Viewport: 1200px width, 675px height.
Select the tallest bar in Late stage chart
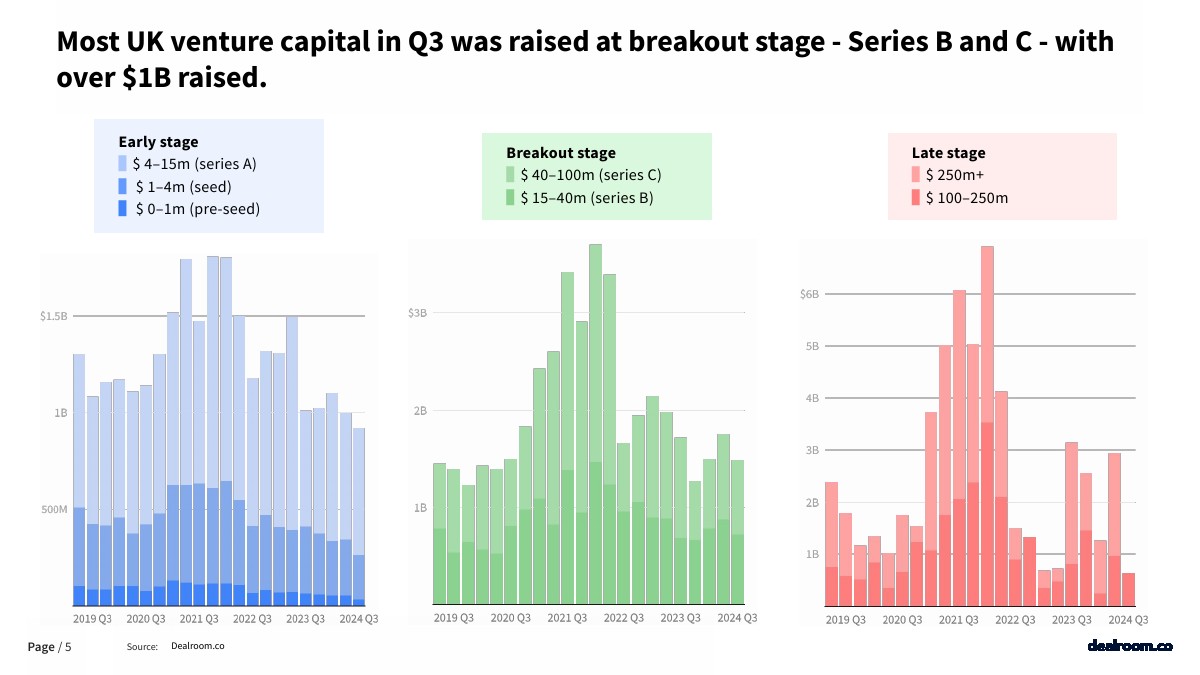point(987,420)
